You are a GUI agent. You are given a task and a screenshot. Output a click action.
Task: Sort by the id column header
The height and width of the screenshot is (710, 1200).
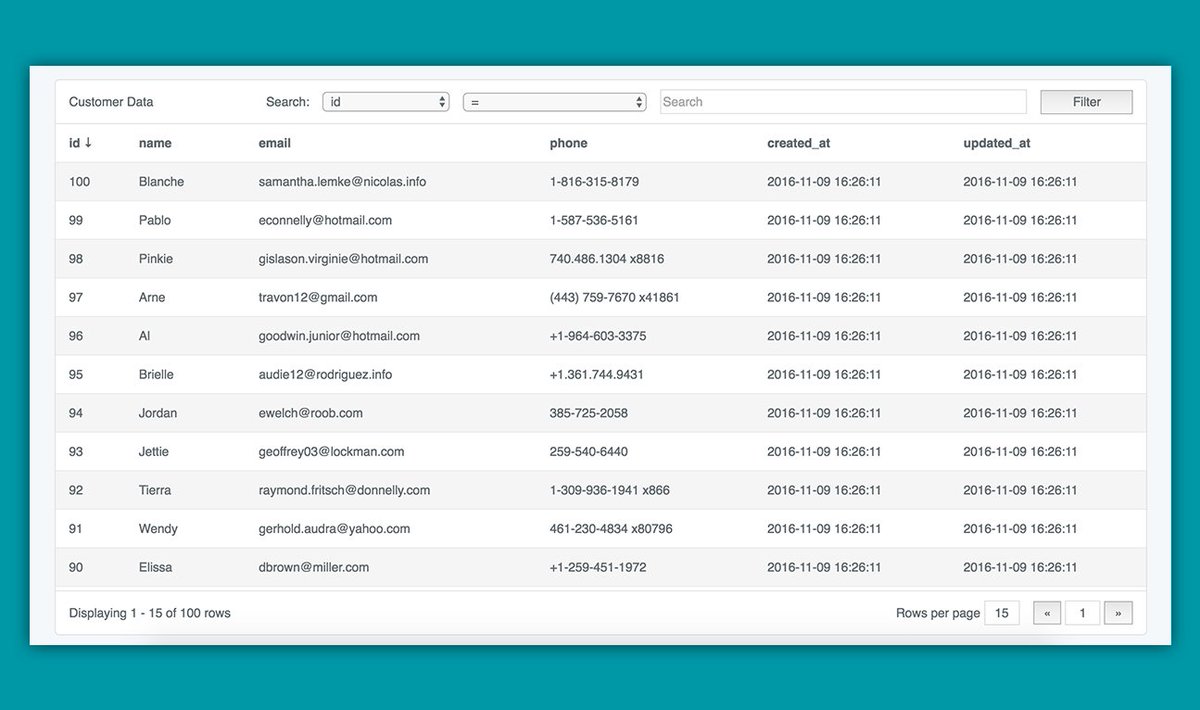tap(80, 143)
